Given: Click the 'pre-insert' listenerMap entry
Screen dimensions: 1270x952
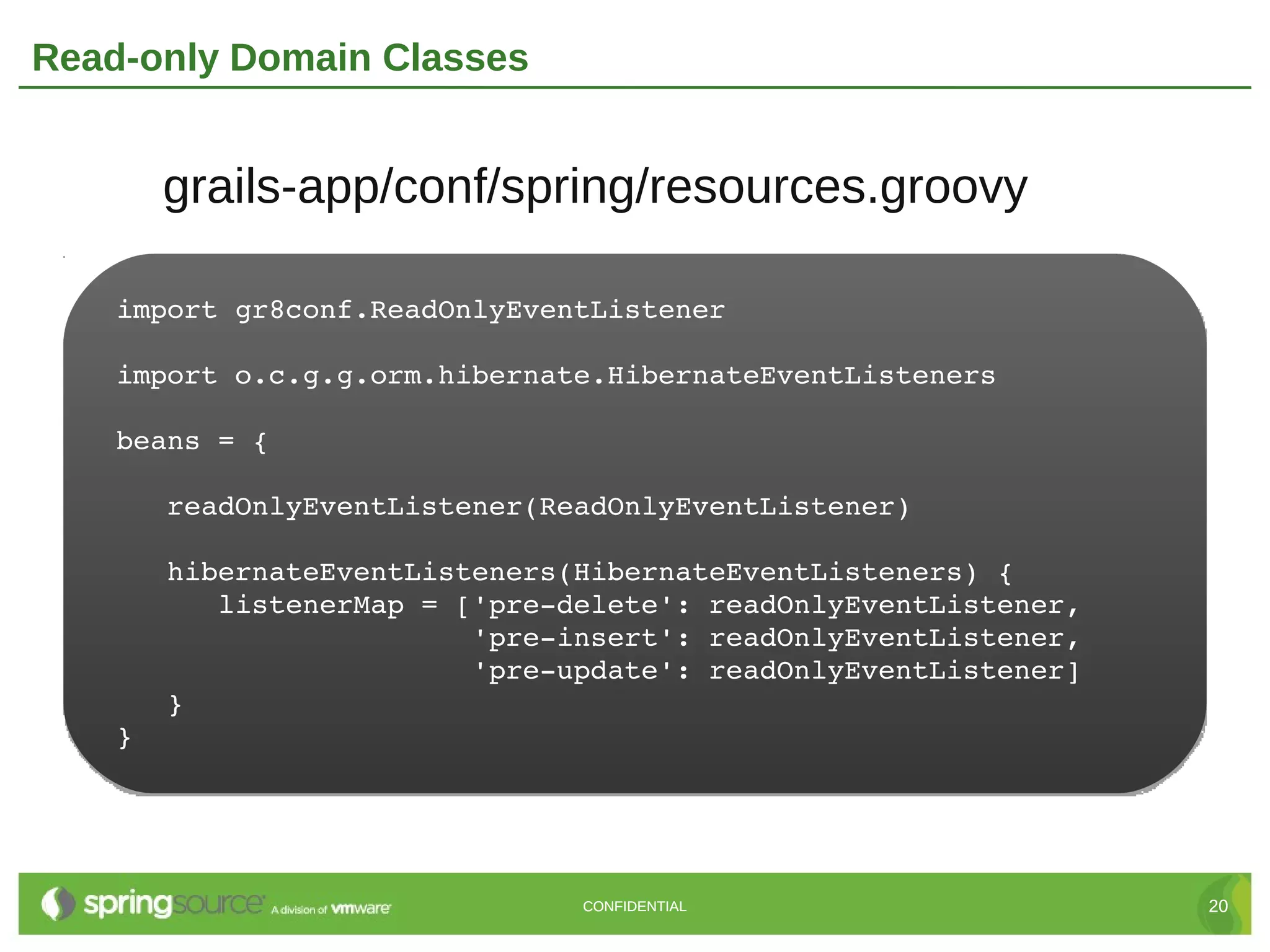Looking at the screenshot, I should click(x=776, y=638).
